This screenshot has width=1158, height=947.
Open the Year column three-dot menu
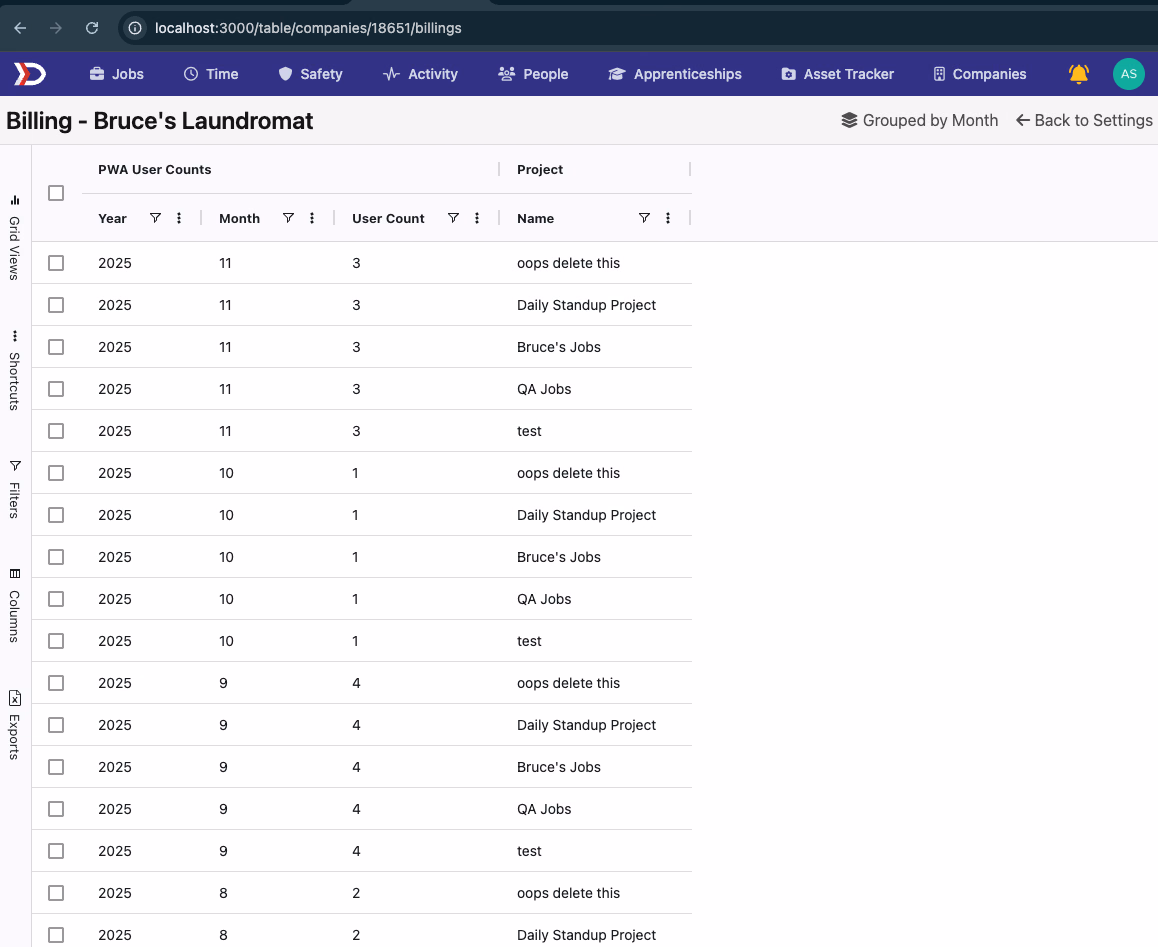coord(179,218)
